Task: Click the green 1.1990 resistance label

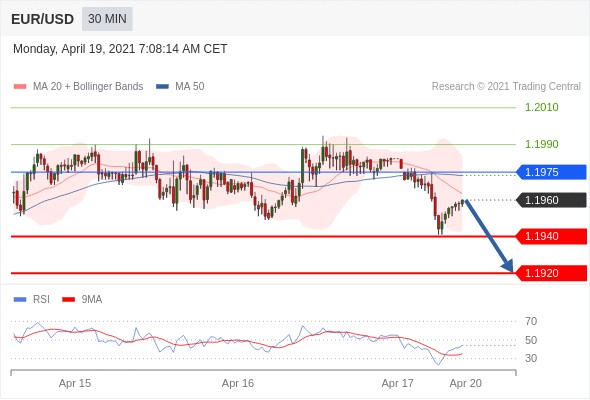Action: [x=541, y=144]
